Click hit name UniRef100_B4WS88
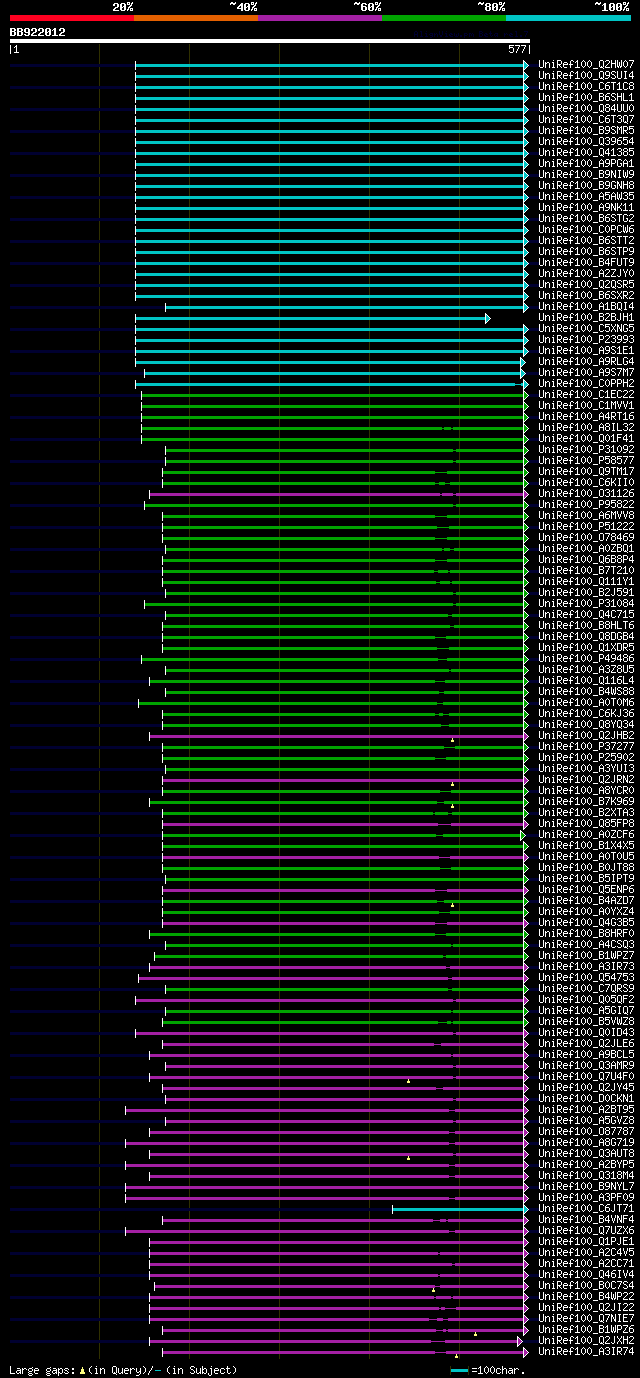 point(586,691)
